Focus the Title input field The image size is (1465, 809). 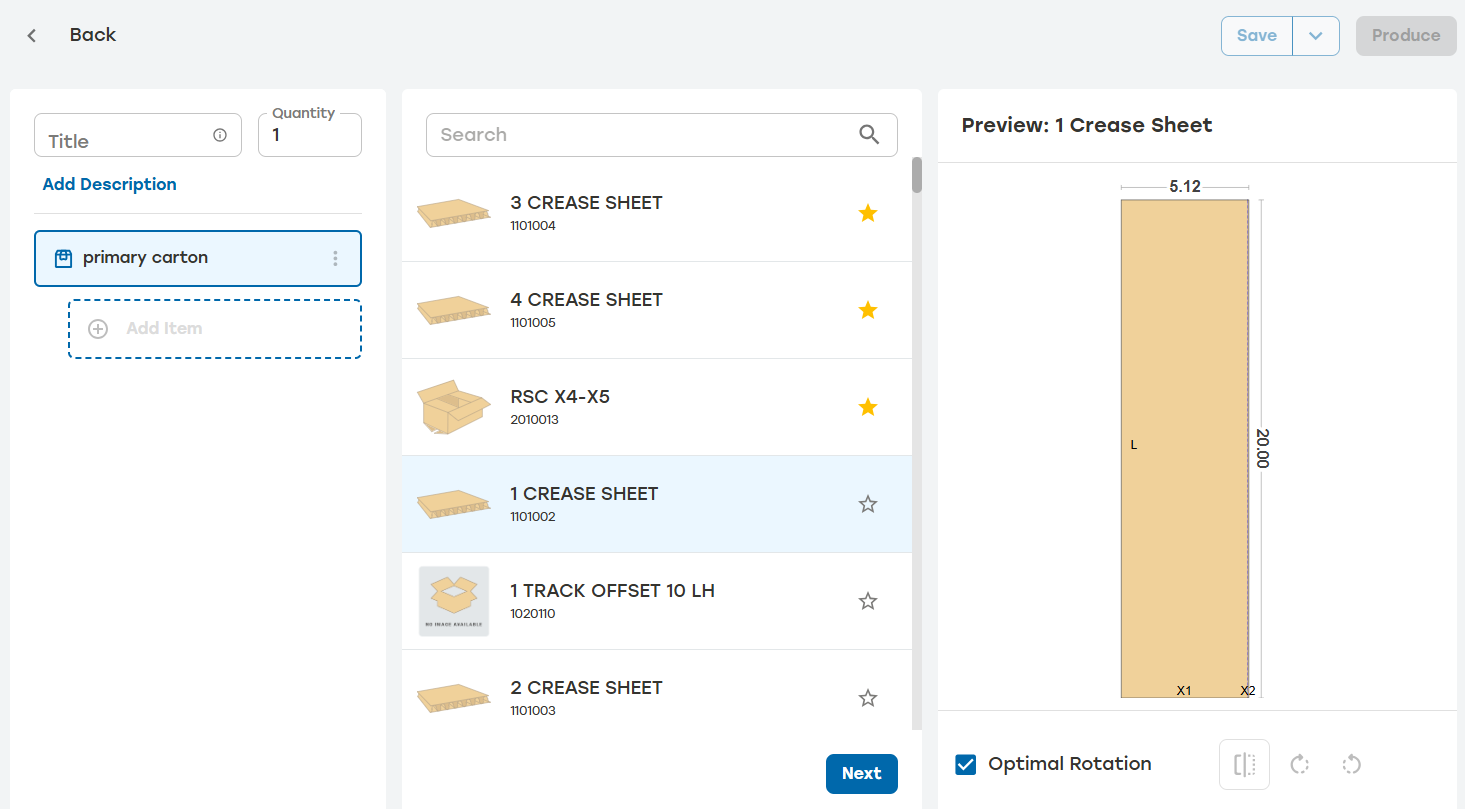[138, 135]
